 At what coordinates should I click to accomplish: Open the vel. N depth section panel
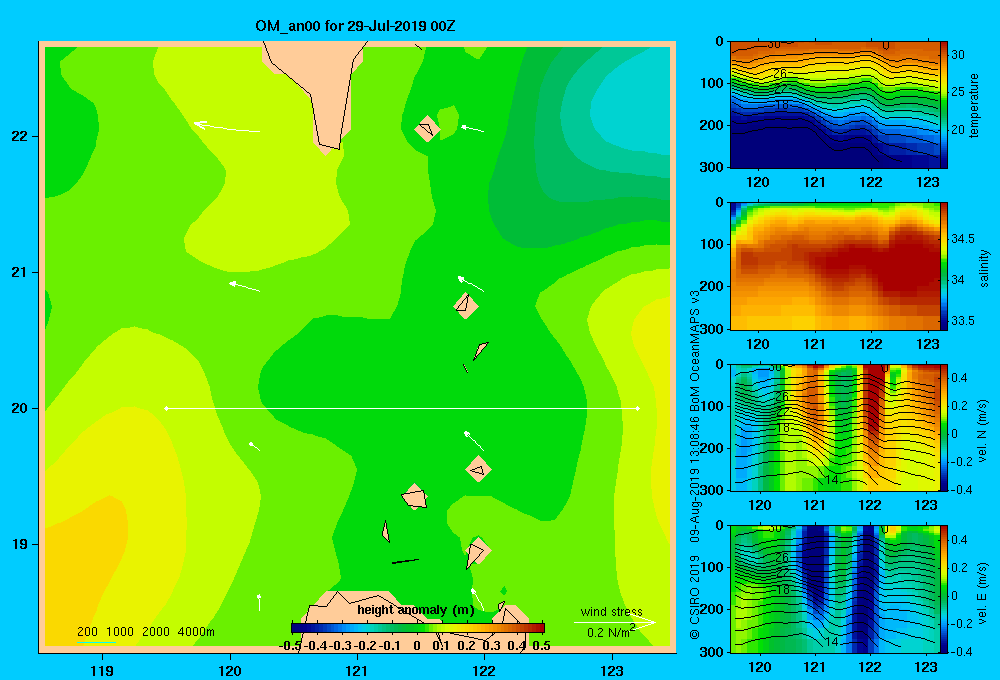coord(835,427)
